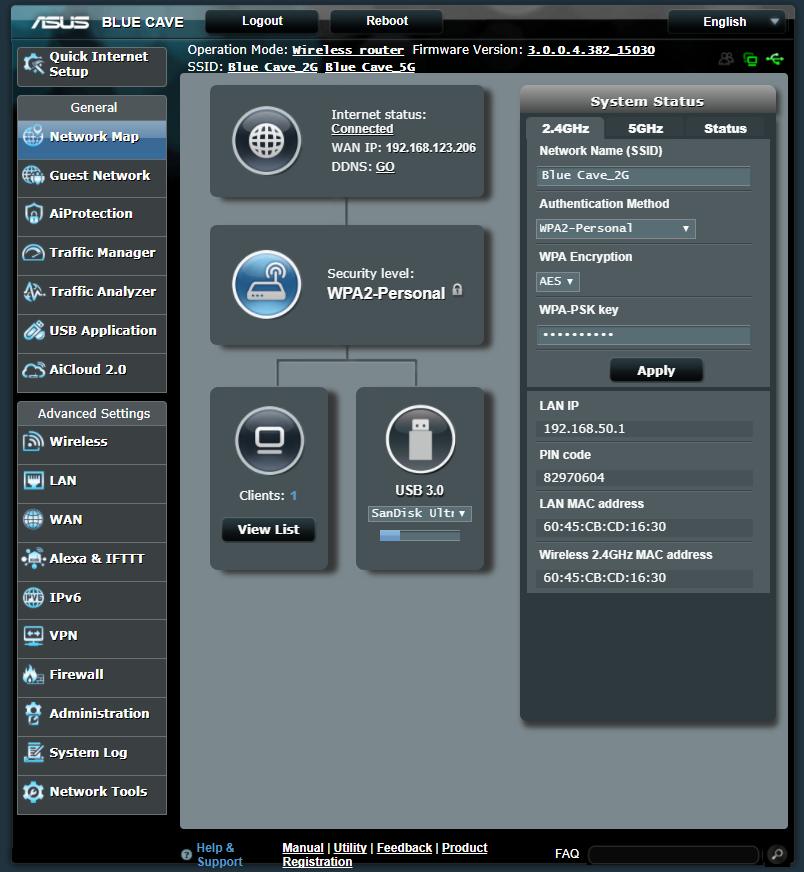Click the Apply button in System Status

[x=656, y=370]
